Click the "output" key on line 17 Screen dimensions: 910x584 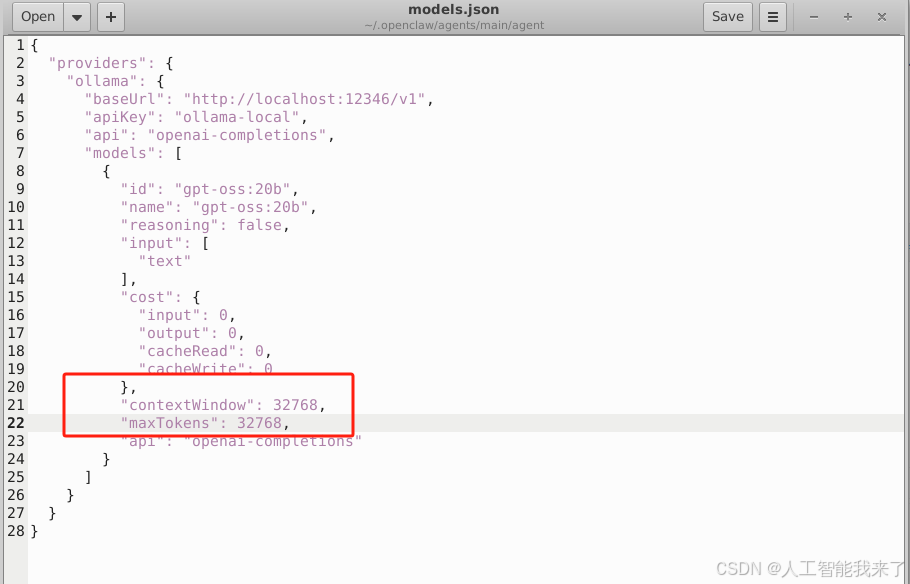pos(174,333)
